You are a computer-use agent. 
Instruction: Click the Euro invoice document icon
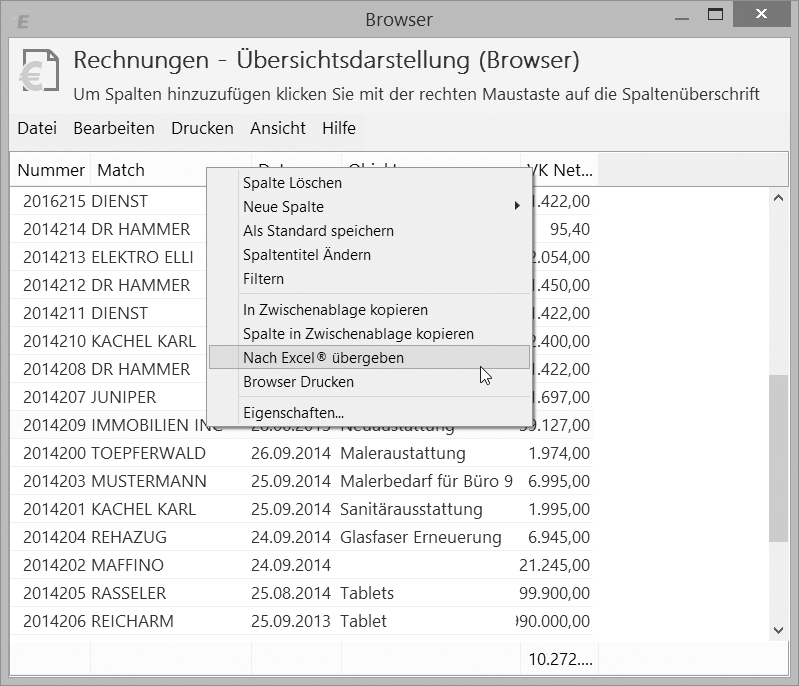pyautogui.click(x=37, y=72)
